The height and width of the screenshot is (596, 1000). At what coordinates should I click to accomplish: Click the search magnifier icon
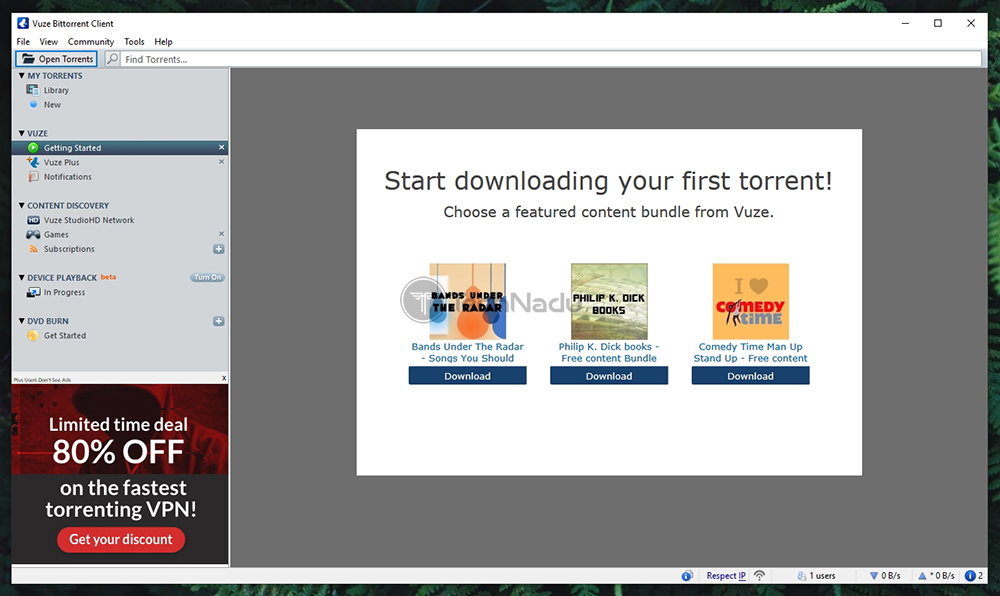point(112,59)
